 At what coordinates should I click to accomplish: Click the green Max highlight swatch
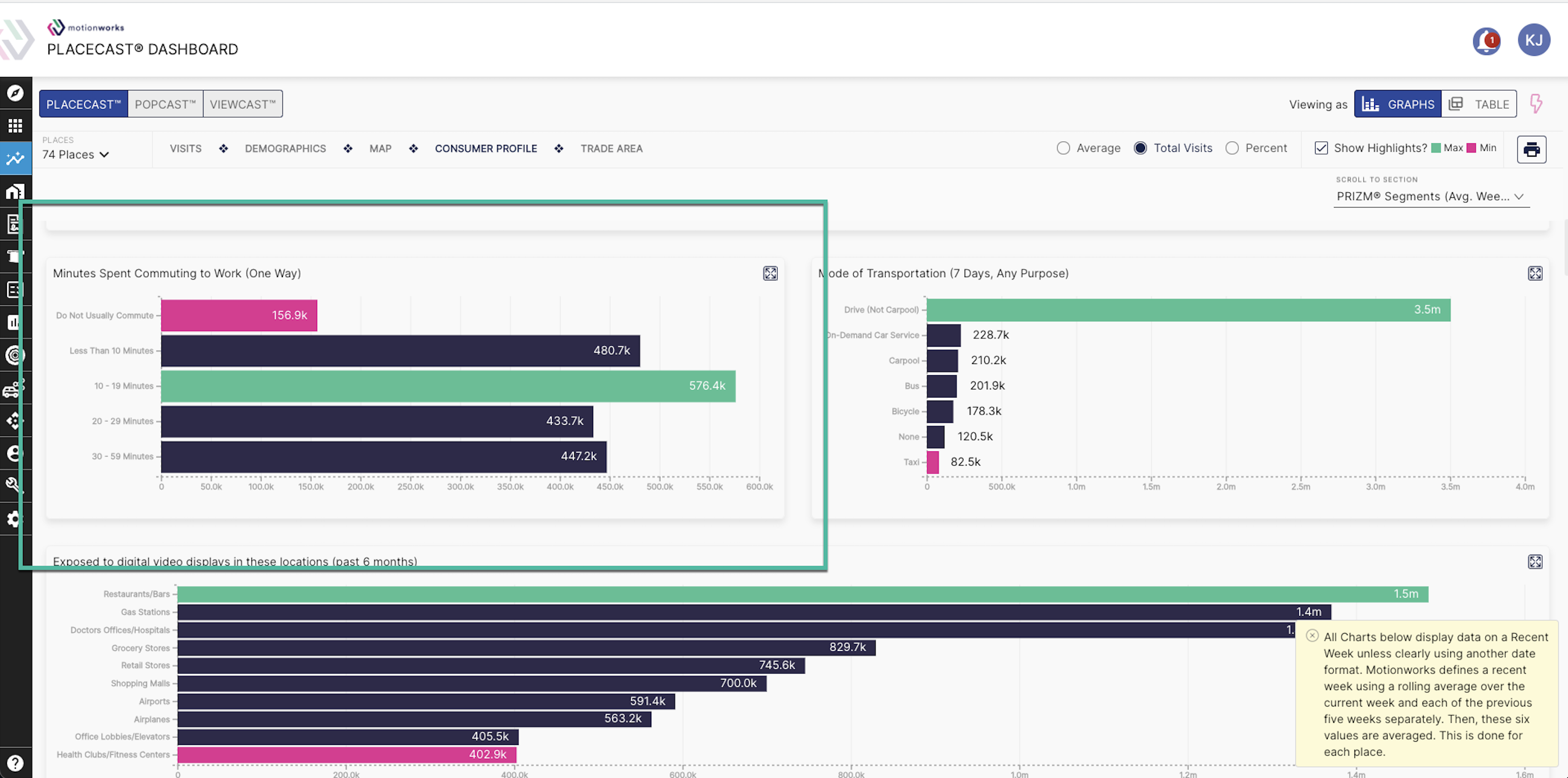pyautogui.click(x=1435, y=148)
